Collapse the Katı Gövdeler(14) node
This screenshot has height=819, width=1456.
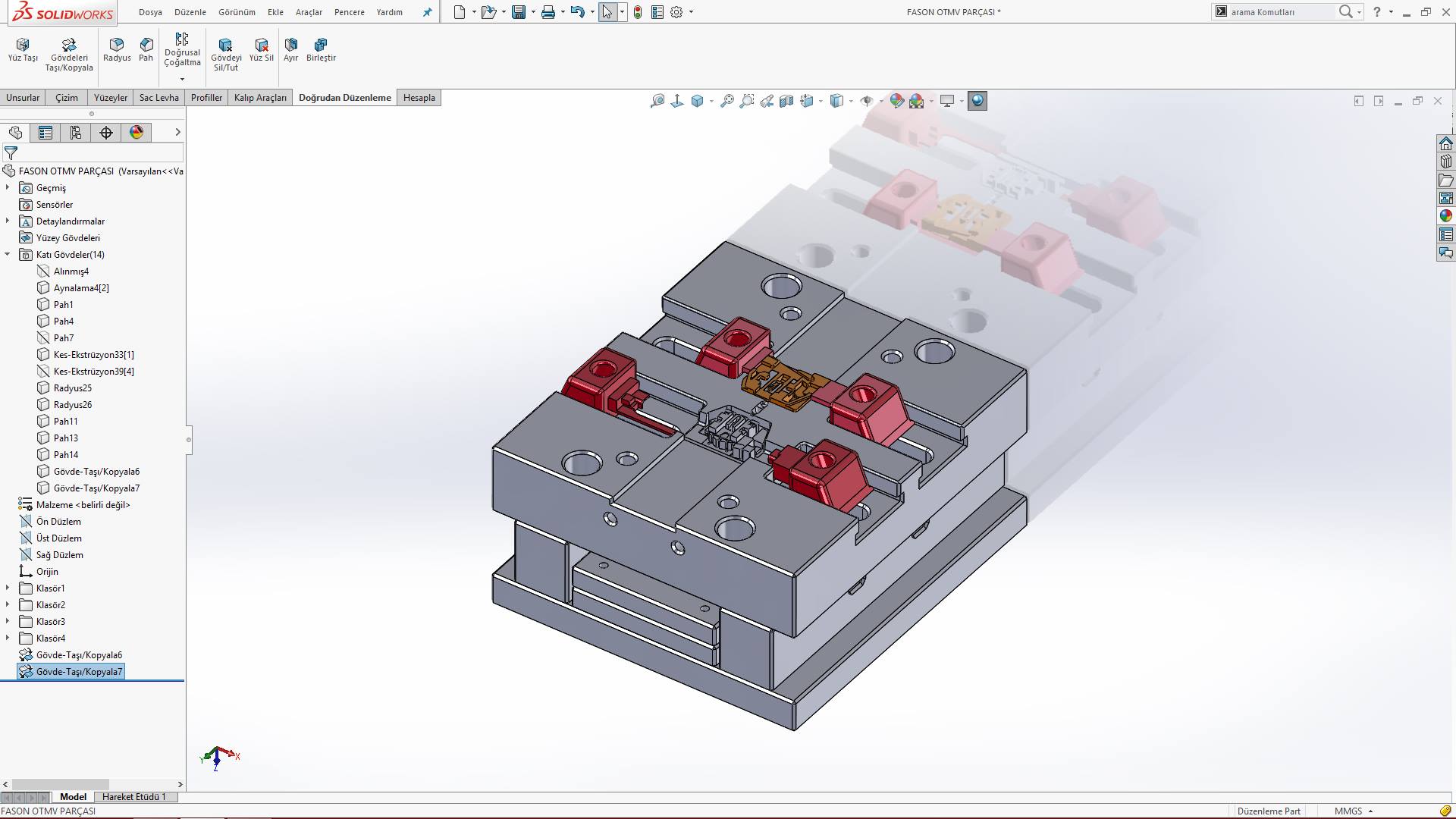(x=8, y=254)
